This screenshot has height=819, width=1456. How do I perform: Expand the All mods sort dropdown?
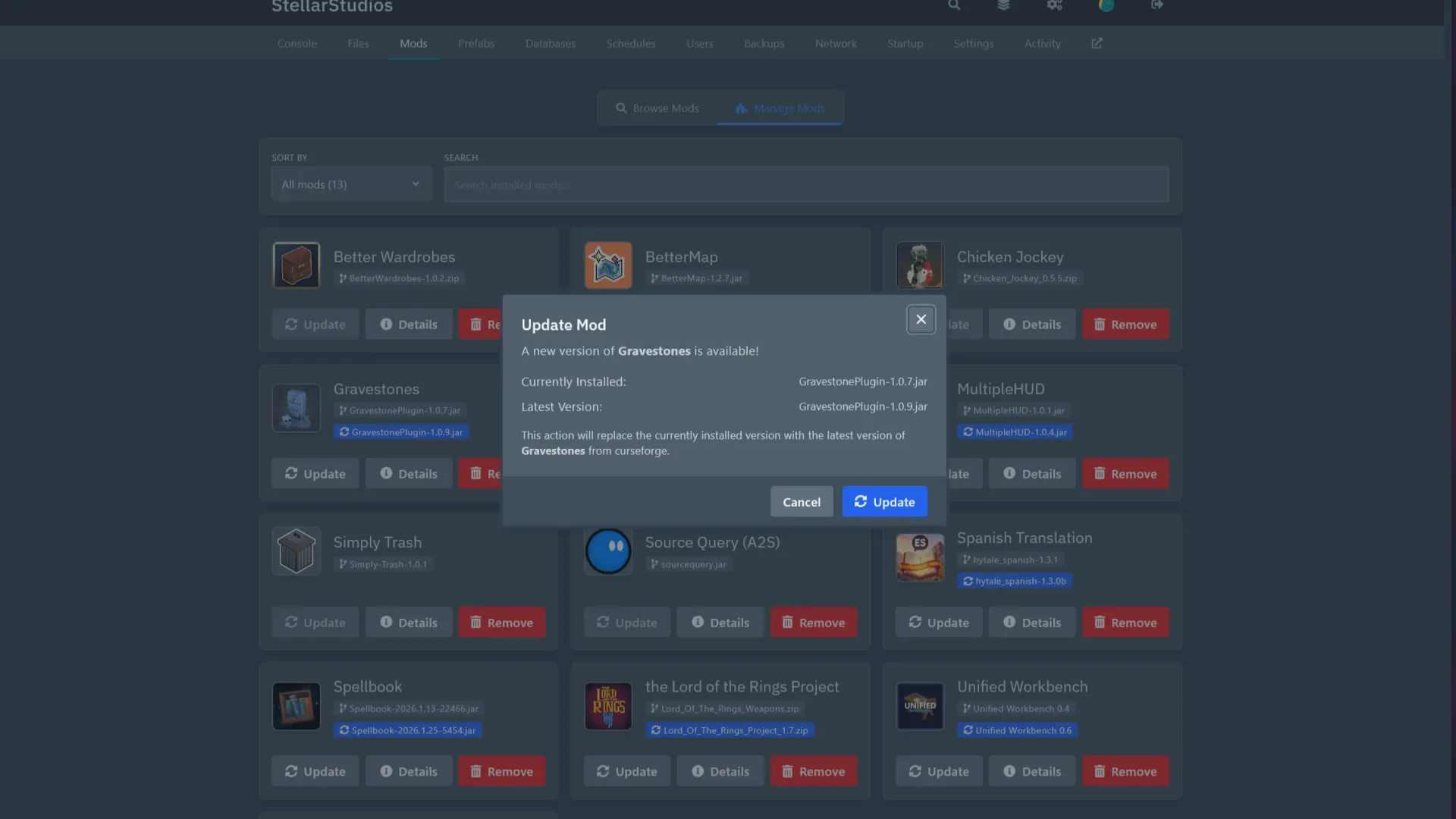point(351,184)
